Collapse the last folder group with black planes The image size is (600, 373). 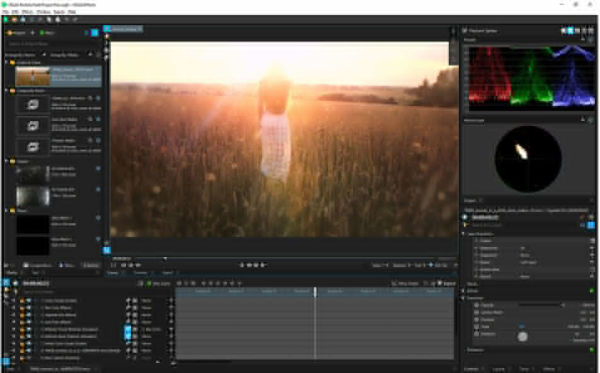point(7,210)
